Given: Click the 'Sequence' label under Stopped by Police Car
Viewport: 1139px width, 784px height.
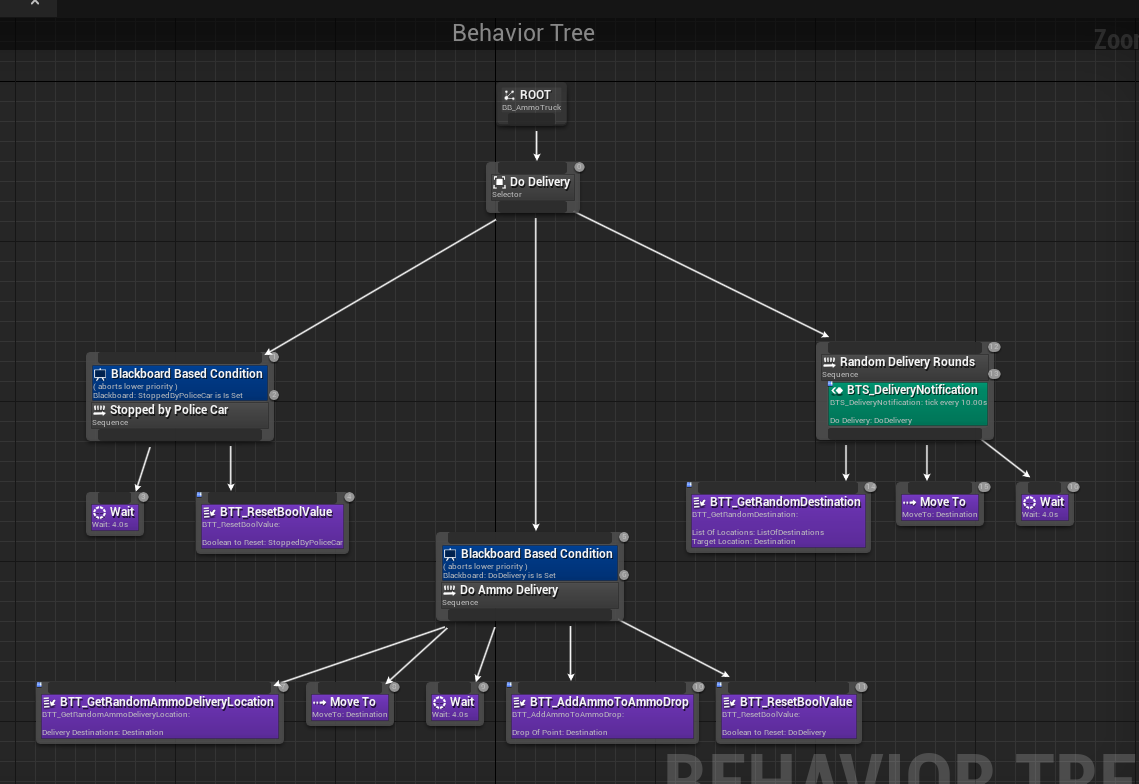Looking at the screenshot, I should pos(110,423).
